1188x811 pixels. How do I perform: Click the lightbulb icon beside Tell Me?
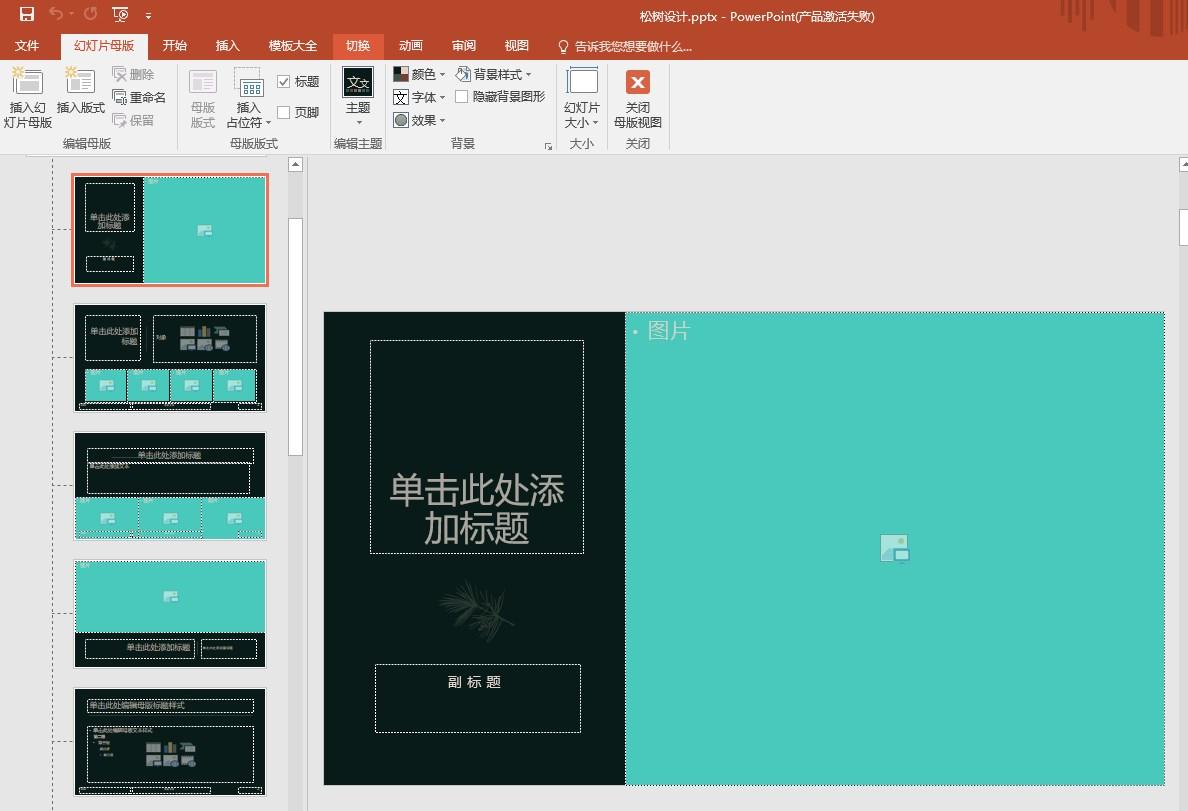click(563, 47)
